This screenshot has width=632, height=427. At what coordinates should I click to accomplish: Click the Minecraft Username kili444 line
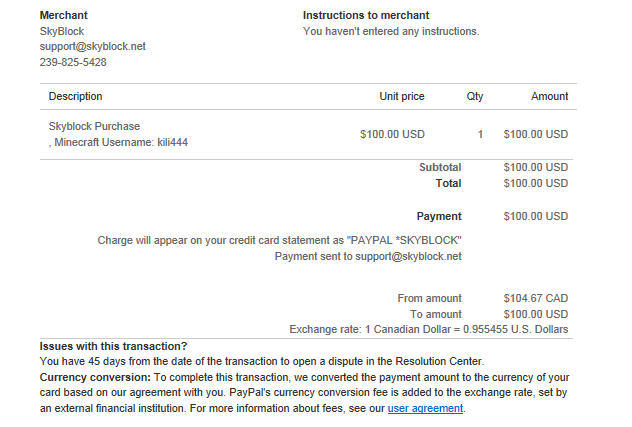click(x=120, y=142)
